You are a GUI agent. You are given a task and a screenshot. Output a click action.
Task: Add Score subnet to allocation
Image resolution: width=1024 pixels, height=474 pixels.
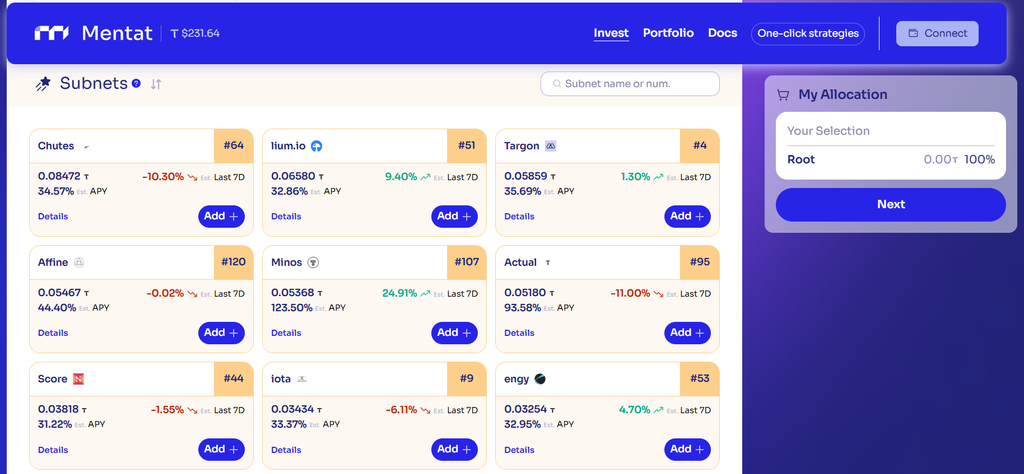pyautogui.click(x=221, y=449)
